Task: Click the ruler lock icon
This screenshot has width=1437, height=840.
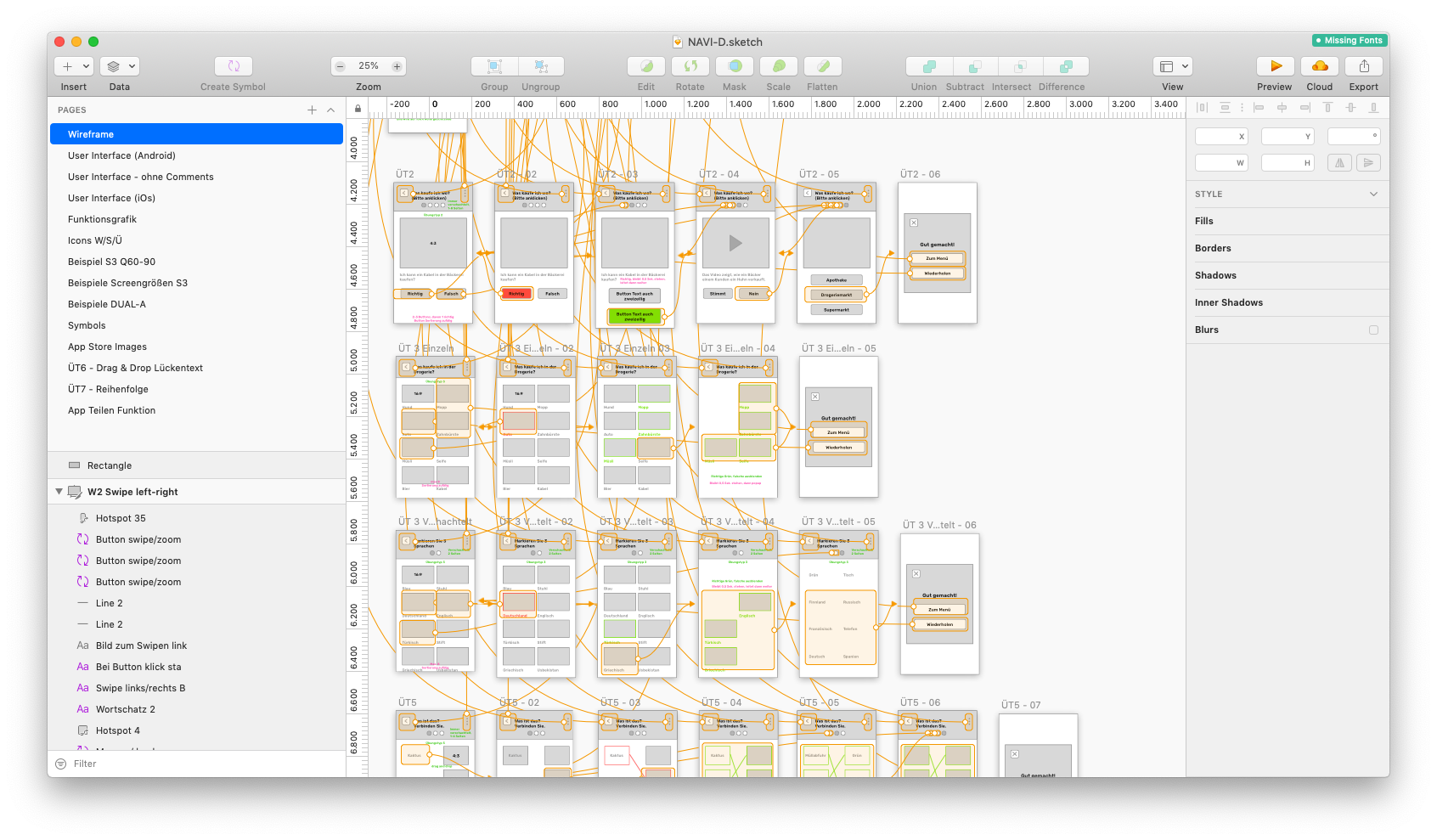Action: pyautogui.click(x=358, y=108)
